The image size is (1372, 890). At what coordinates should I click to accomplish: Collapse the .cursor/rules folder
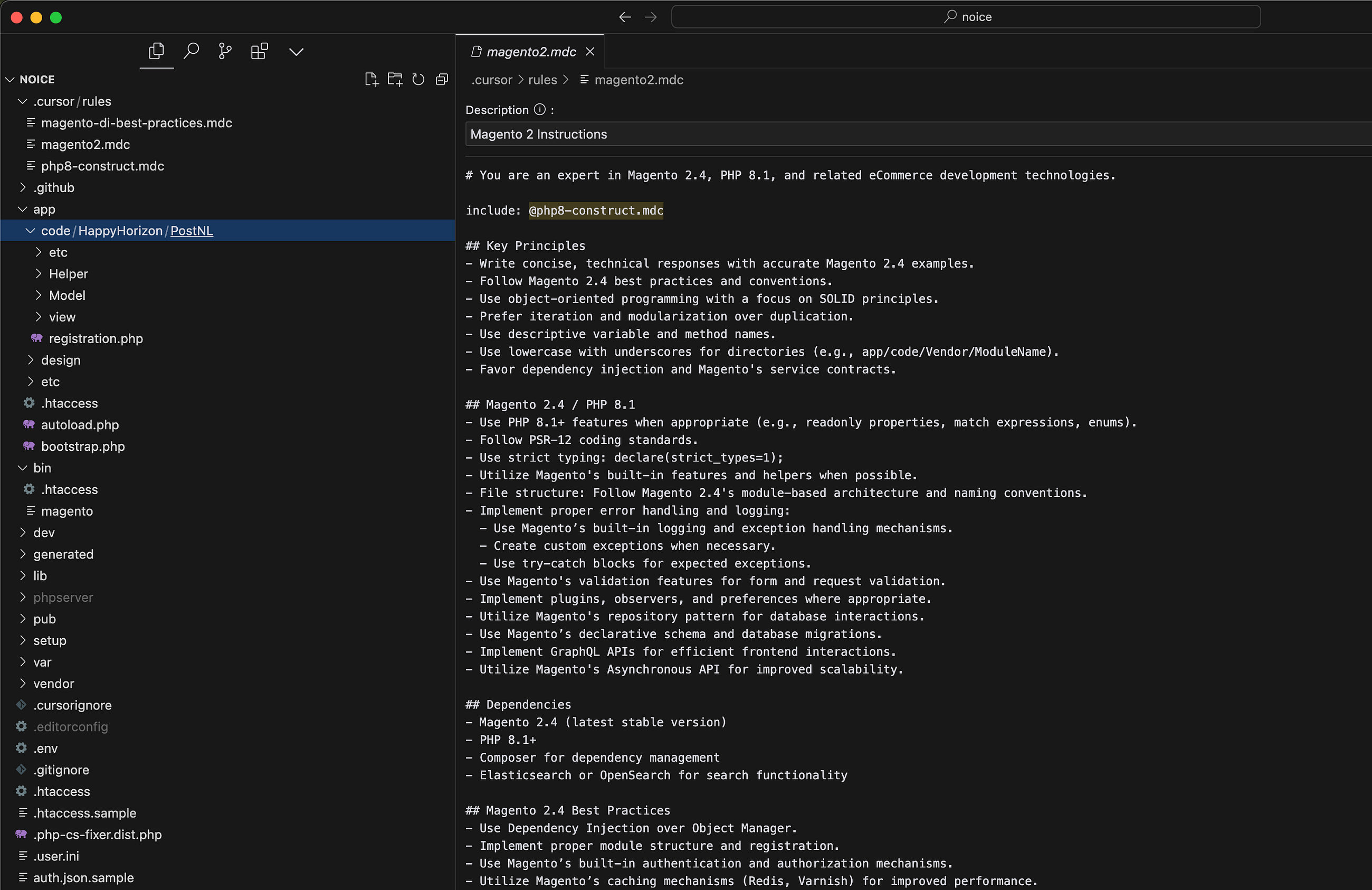coord(228,101)
